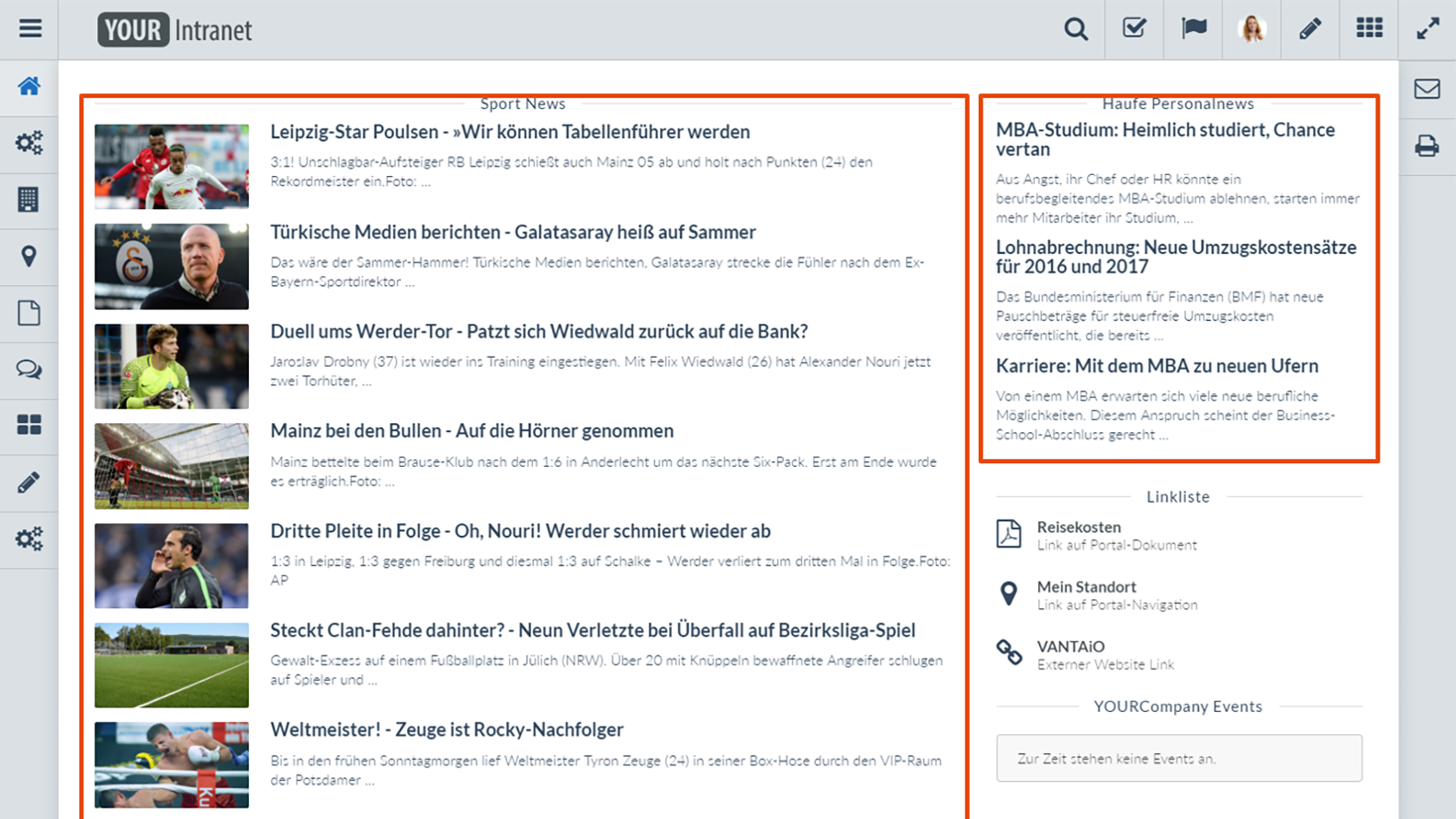Click the goalkeeper Wiedwald thumbnail
The image size is (1456, 819).
pos(171,366)
